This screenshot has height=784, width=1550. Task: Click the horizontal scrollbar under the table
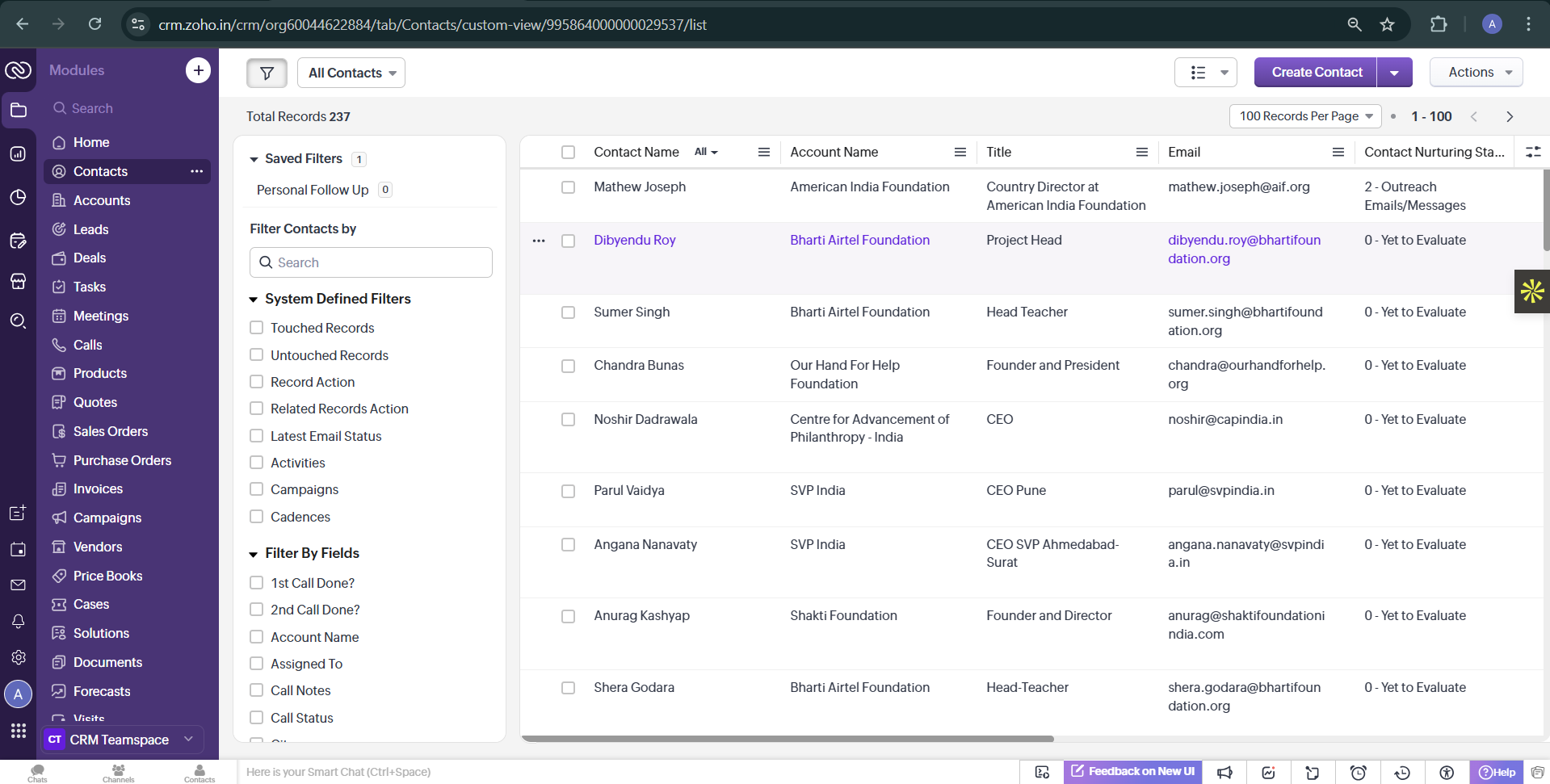[x=788, y=739]
